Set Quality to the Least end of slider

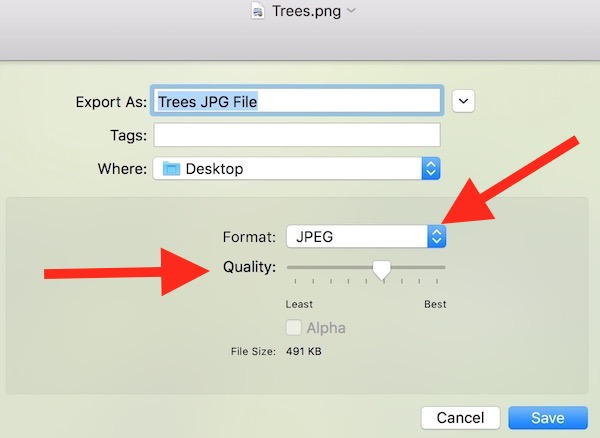pos(289,268)
